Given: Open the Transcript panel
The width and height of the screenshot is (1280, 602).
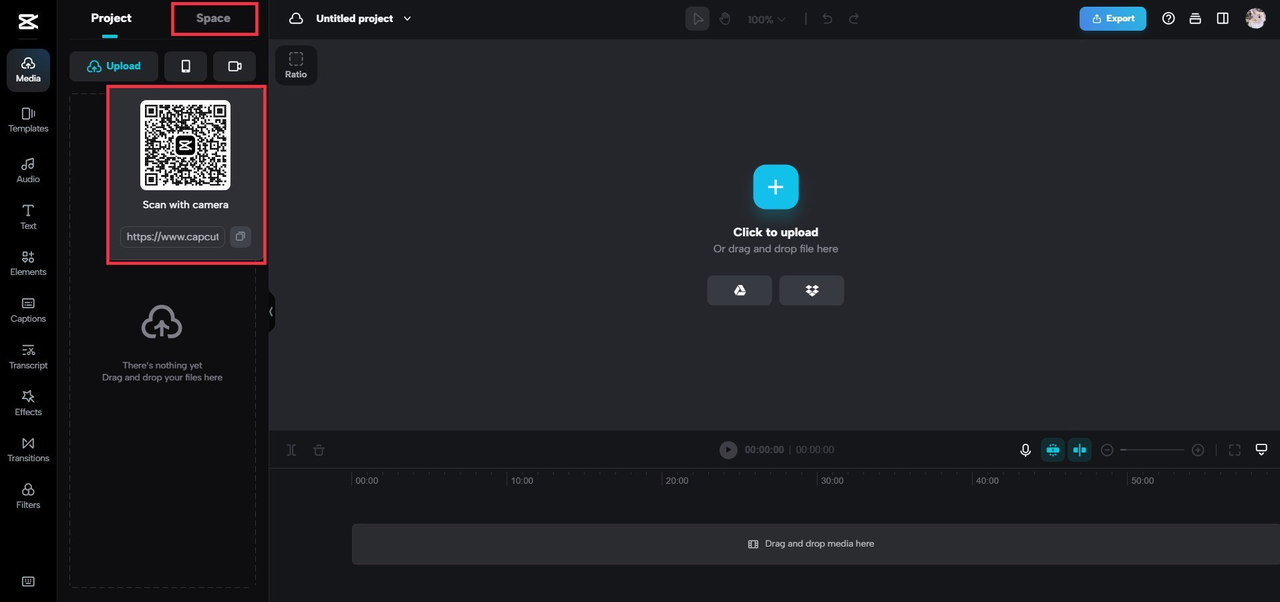Looking at the screenshot, I should [28, 357].
